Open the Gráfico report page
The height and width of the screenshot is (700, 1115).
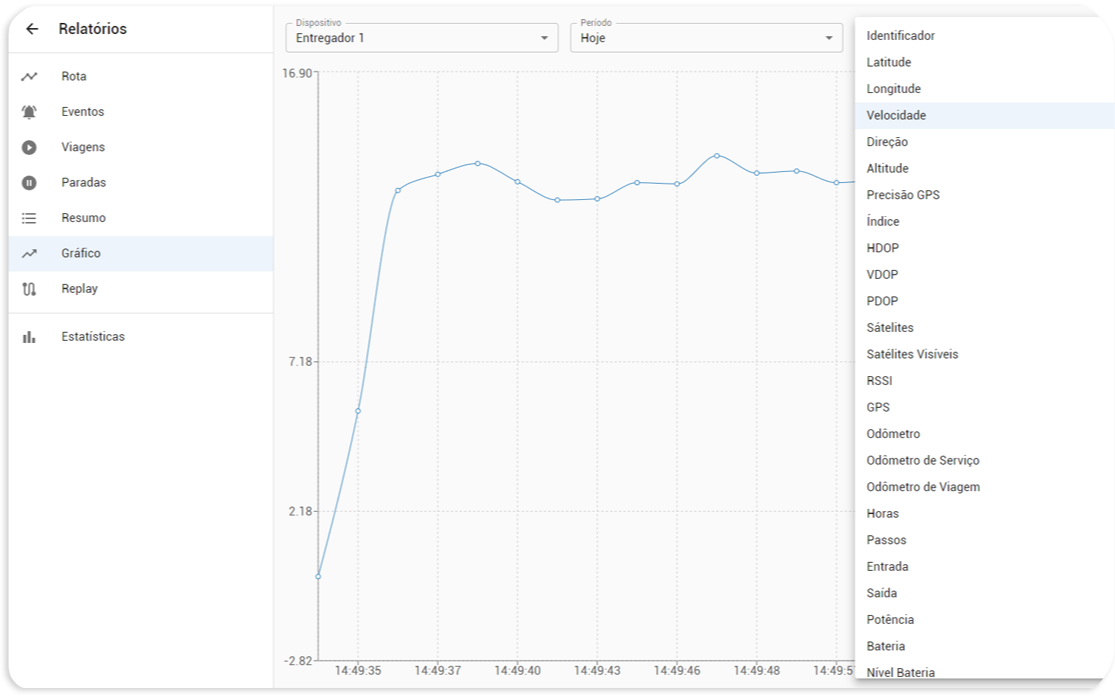coord(81,254)
